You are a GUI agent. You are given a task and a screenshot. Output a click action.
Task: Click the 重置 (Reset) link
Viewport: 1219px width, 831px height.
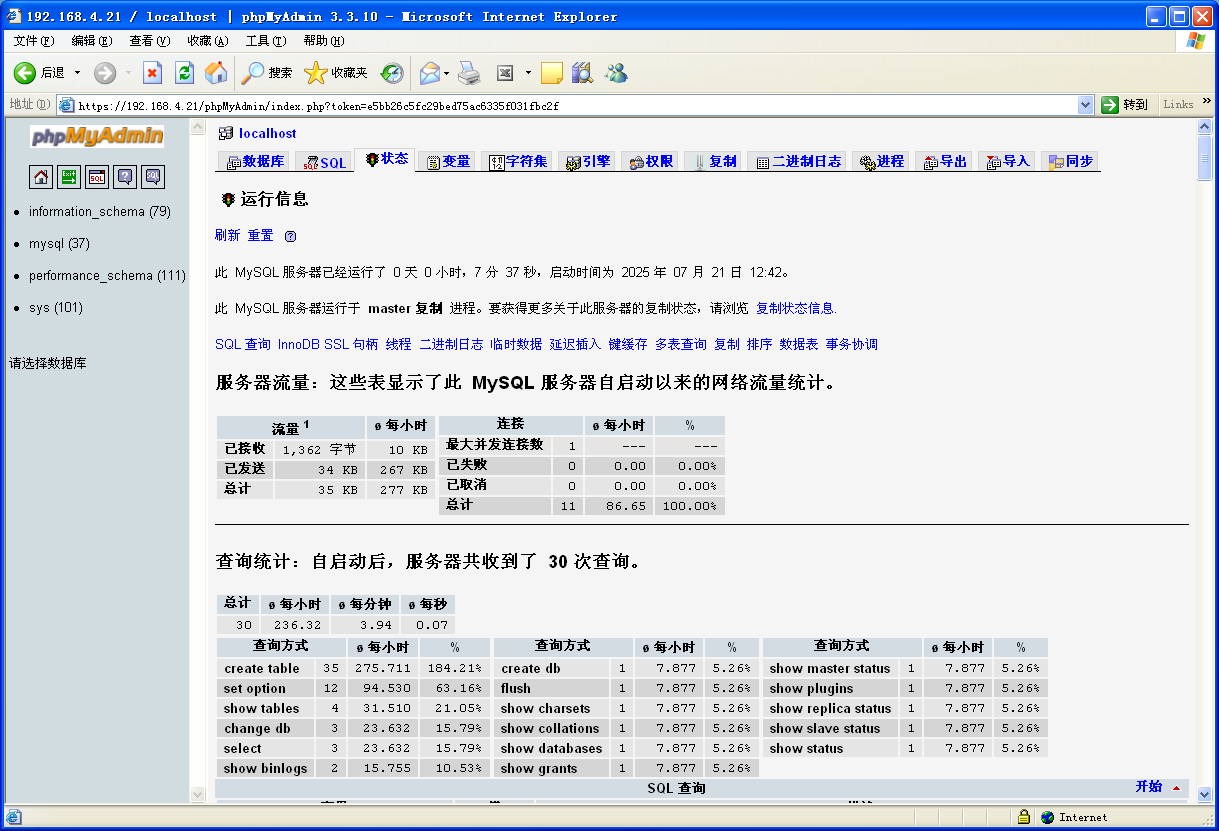[x=261, y=236]
